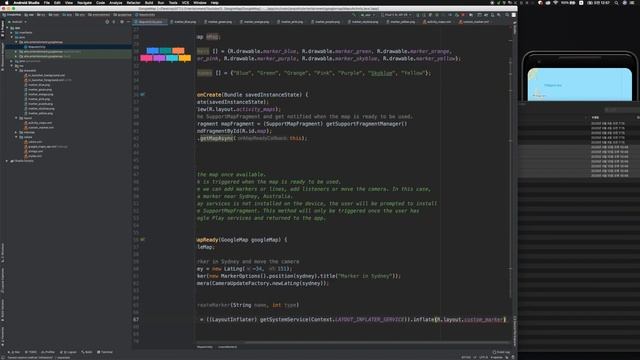Toggle the TODO tool window button

click(31, 352)
